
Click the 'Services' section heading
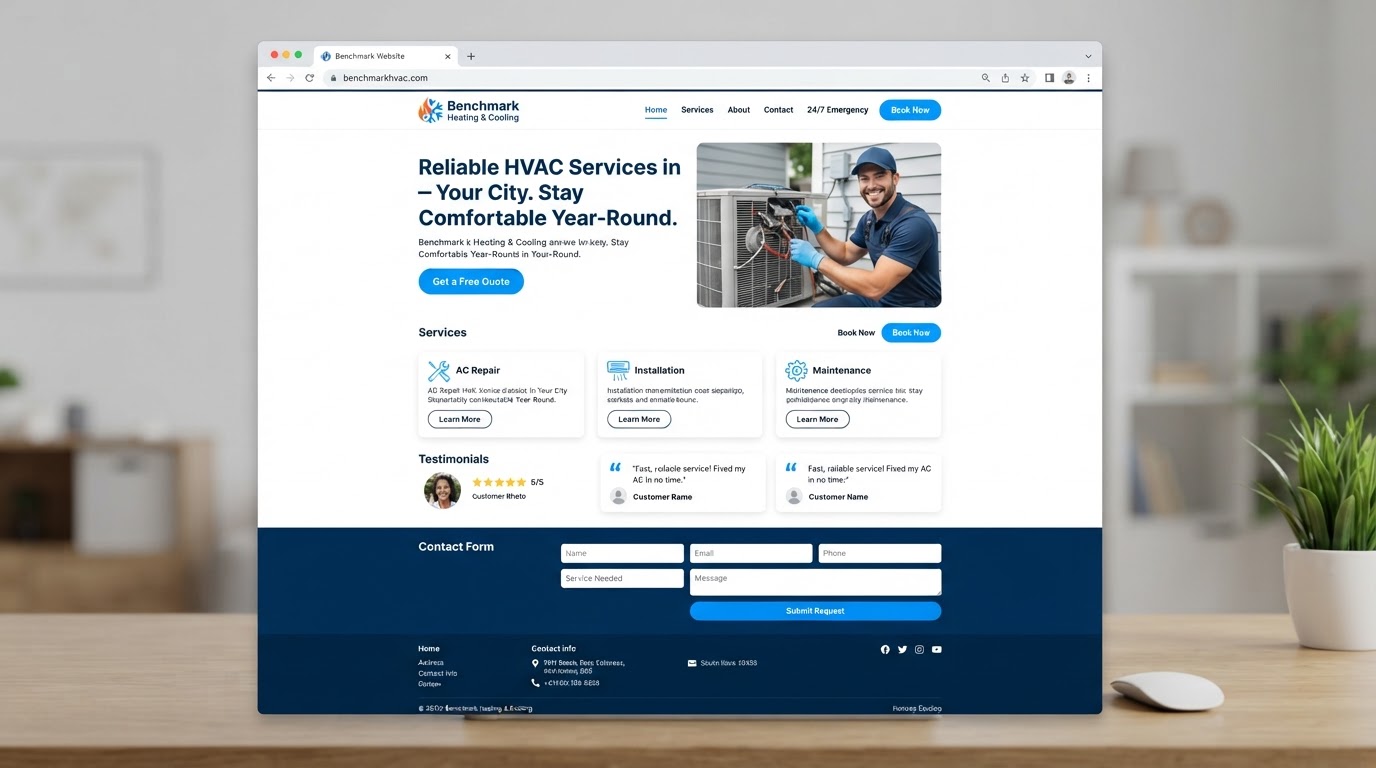442,332
